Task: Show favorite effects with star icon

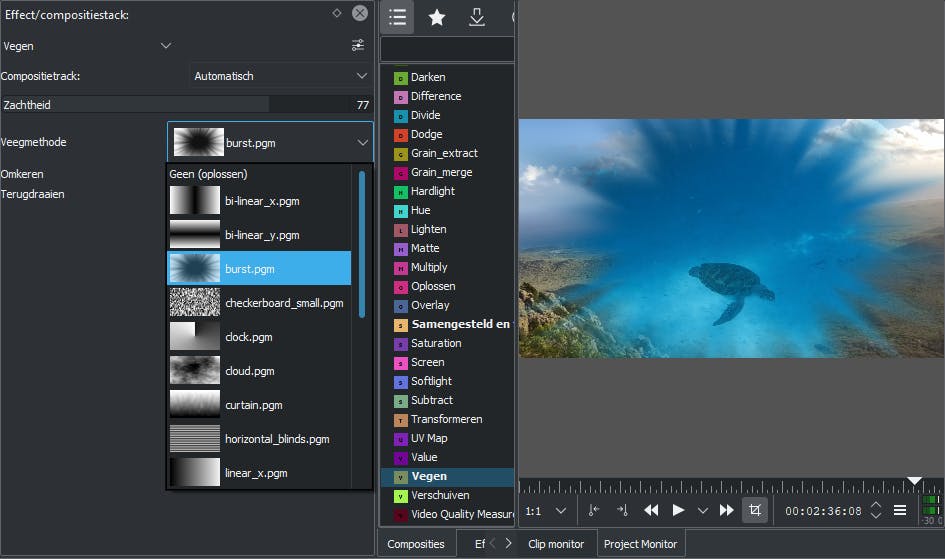Action: click(437, 17)
